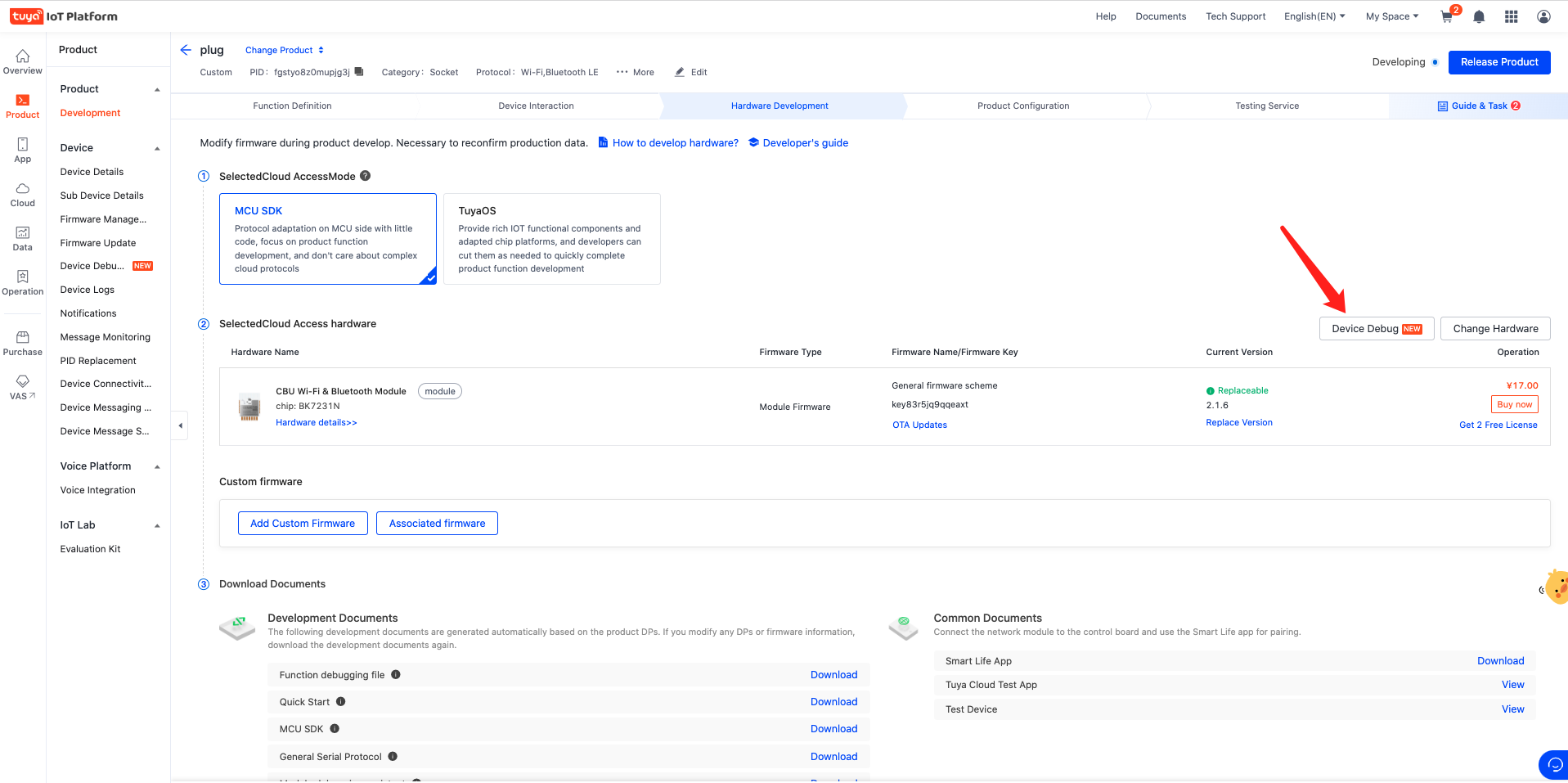
Task: Download the Smart Life App
Action: pos(1500,661)
